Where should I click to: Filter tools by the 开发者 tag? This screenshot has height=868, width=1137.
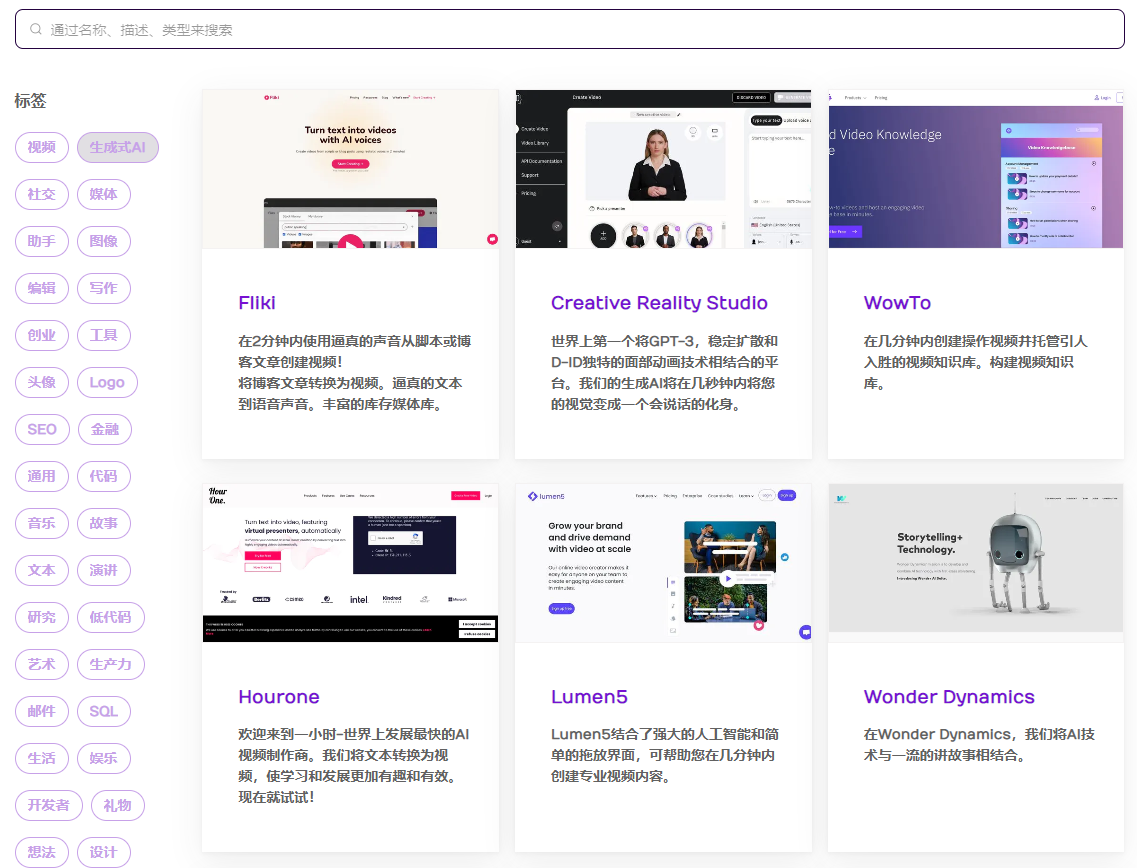tap(48, 806)
